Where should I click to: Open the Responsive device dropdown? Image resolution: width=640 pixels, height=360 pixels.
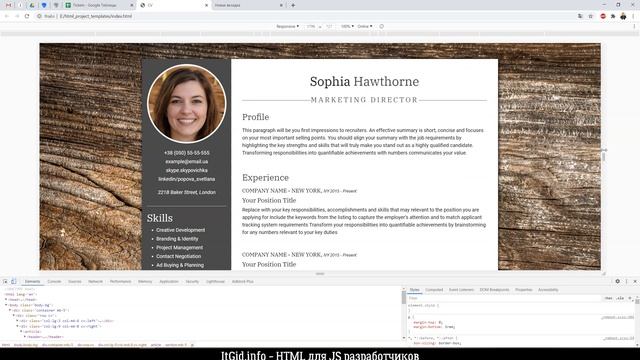(x=287, y=27)
